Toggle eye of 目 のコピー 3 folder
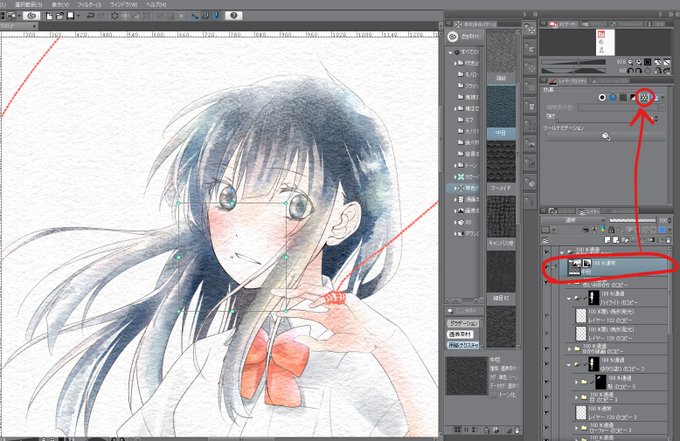This screenshot has width=680, height=441. coord(546,397)
